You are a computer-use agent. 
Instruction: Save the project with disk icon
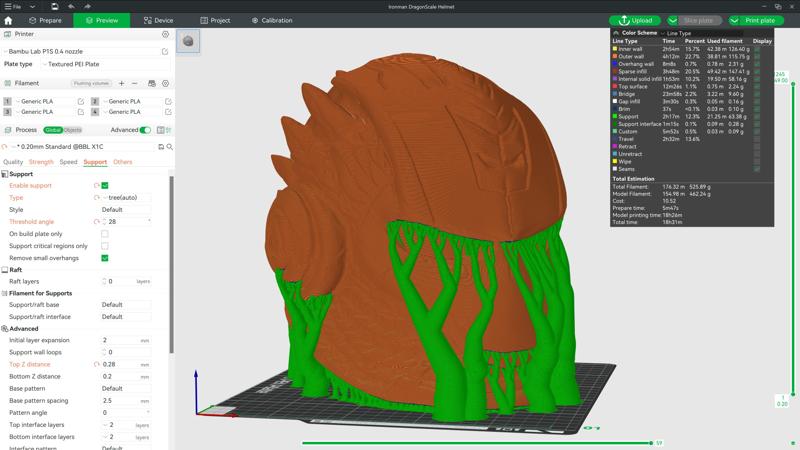[x=55, y=7]
